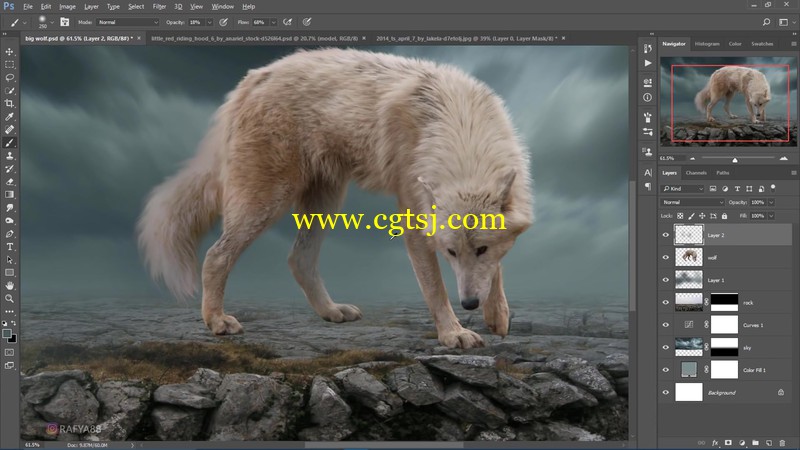Open the Filter menu
Viewport: 800px width, 450px height.
pos(159,7)
